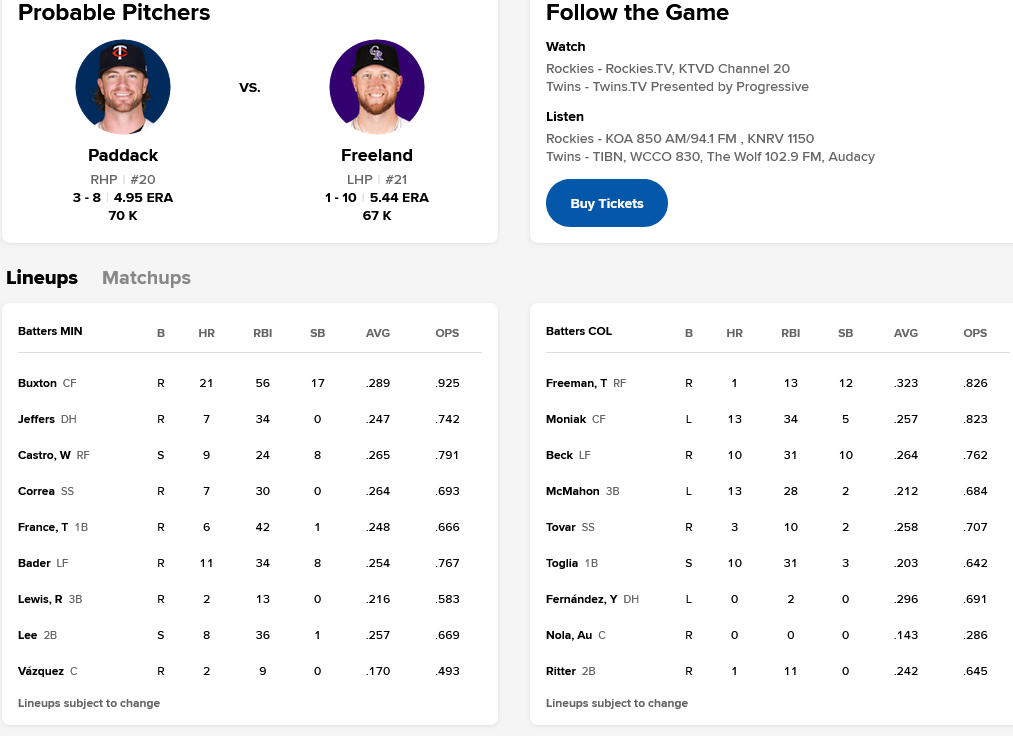Open Correa's player profile

pyautogui.click(x=37, y=491)
